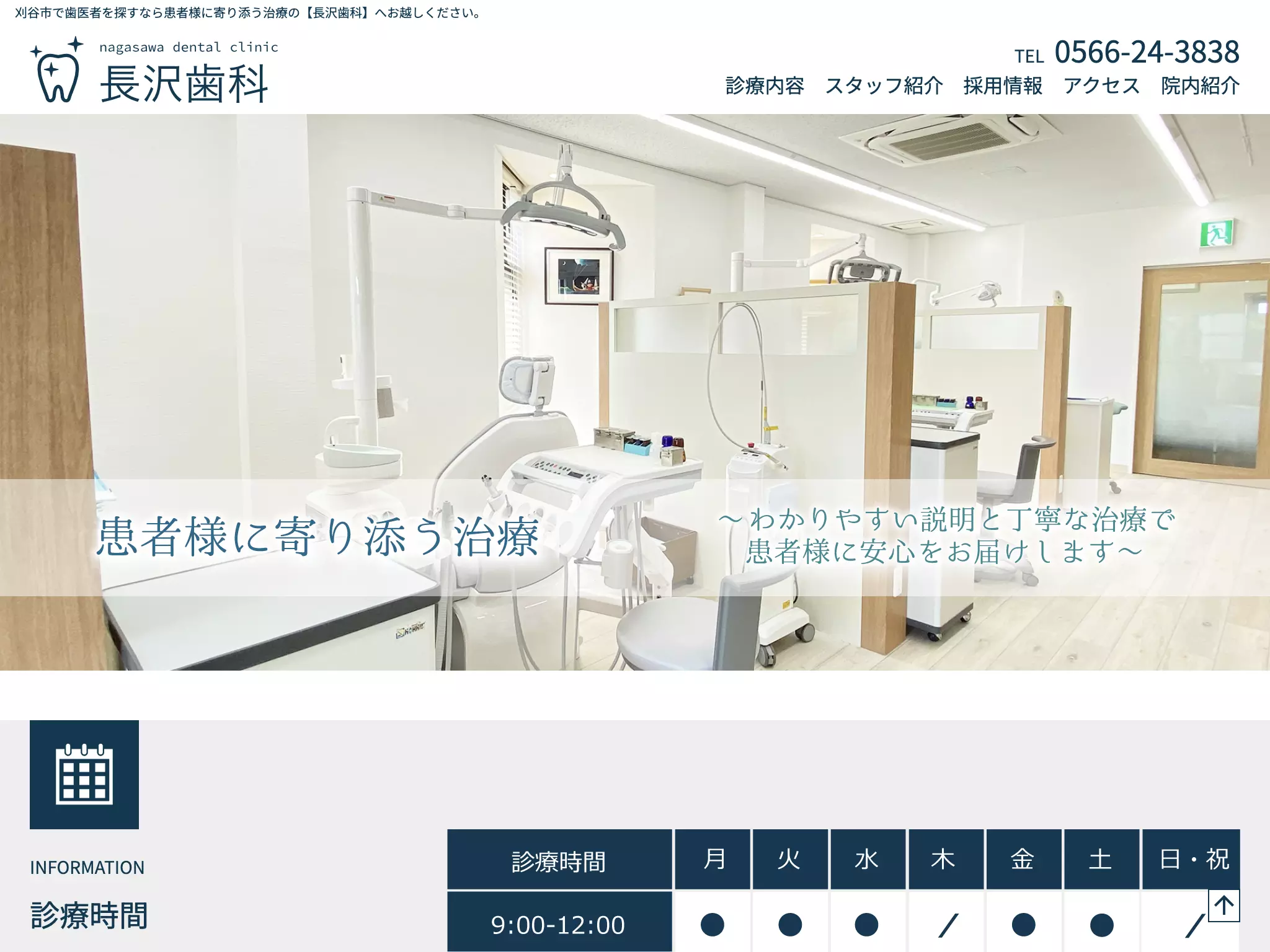Open the 院内紹介 navigation link

pyautogui.click(x=1200, y=86)
